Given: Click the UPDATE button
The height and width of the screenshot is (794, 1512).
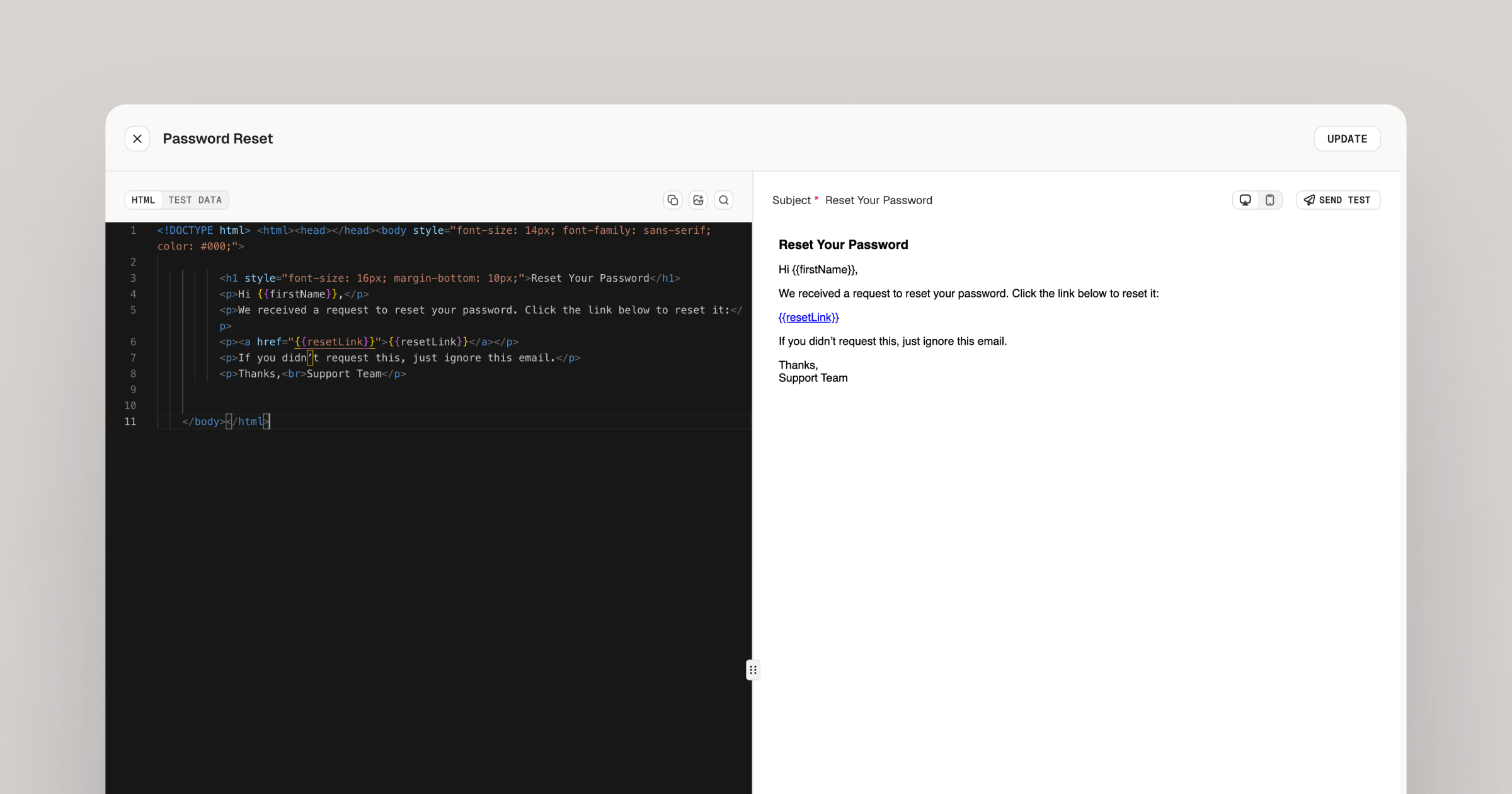Looking at the screenshot, I should click(x=1347, y=138).
